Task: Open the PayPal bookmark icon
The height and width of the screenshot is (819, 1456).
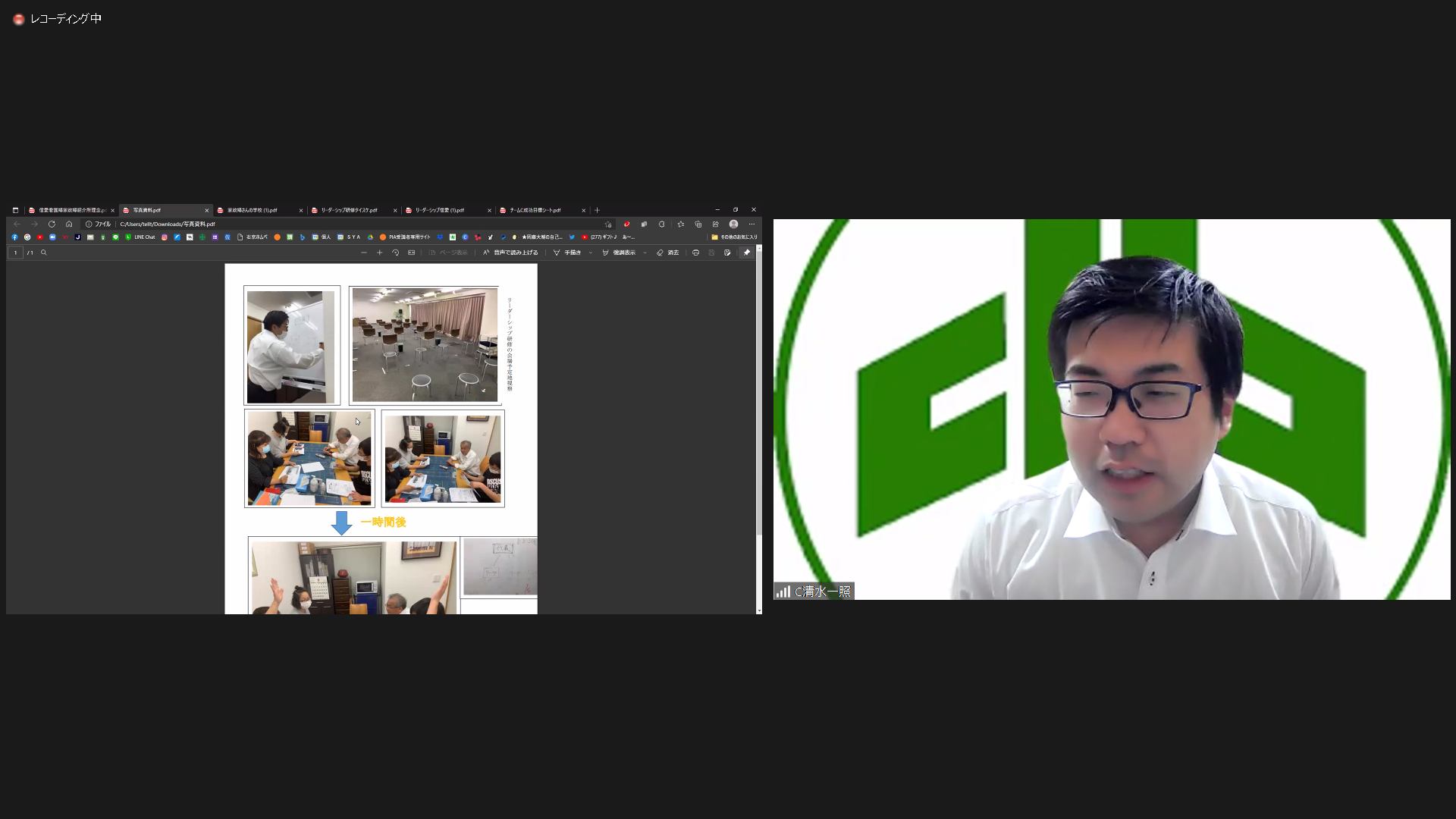Action: 503,237
